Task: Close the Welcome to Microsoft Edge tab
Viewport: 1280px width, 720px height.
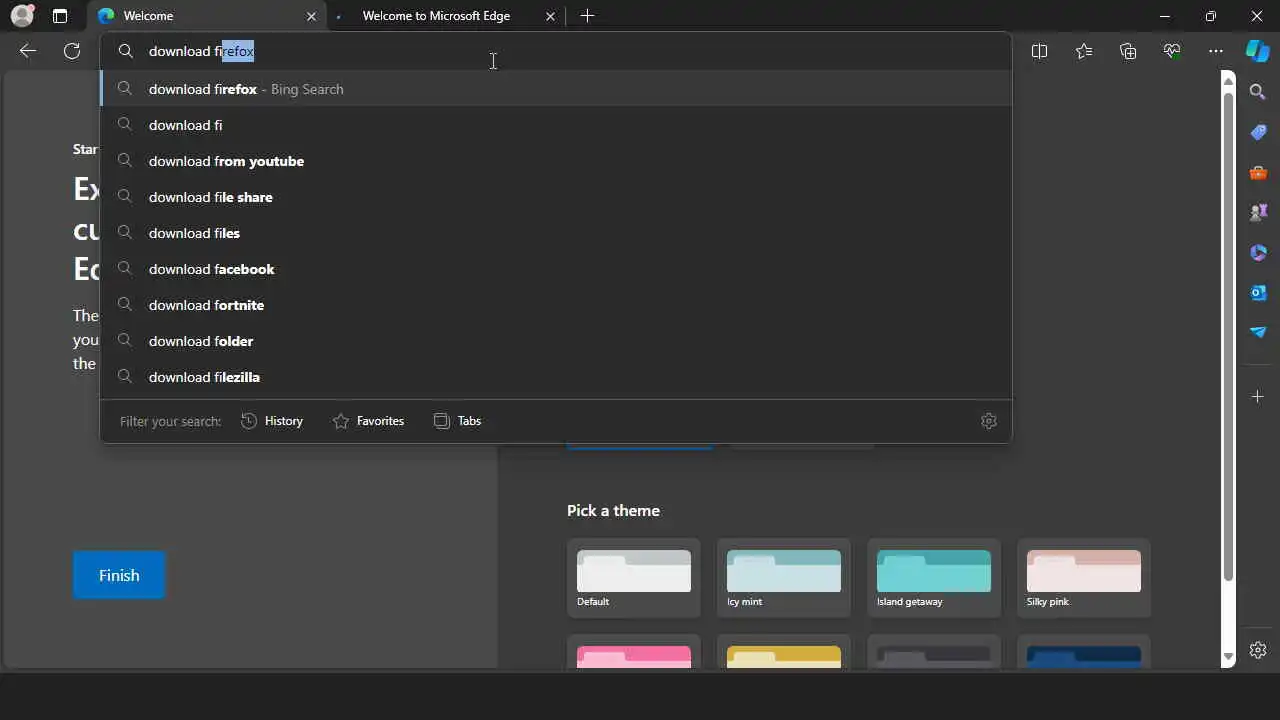Action: pos(551,16)
